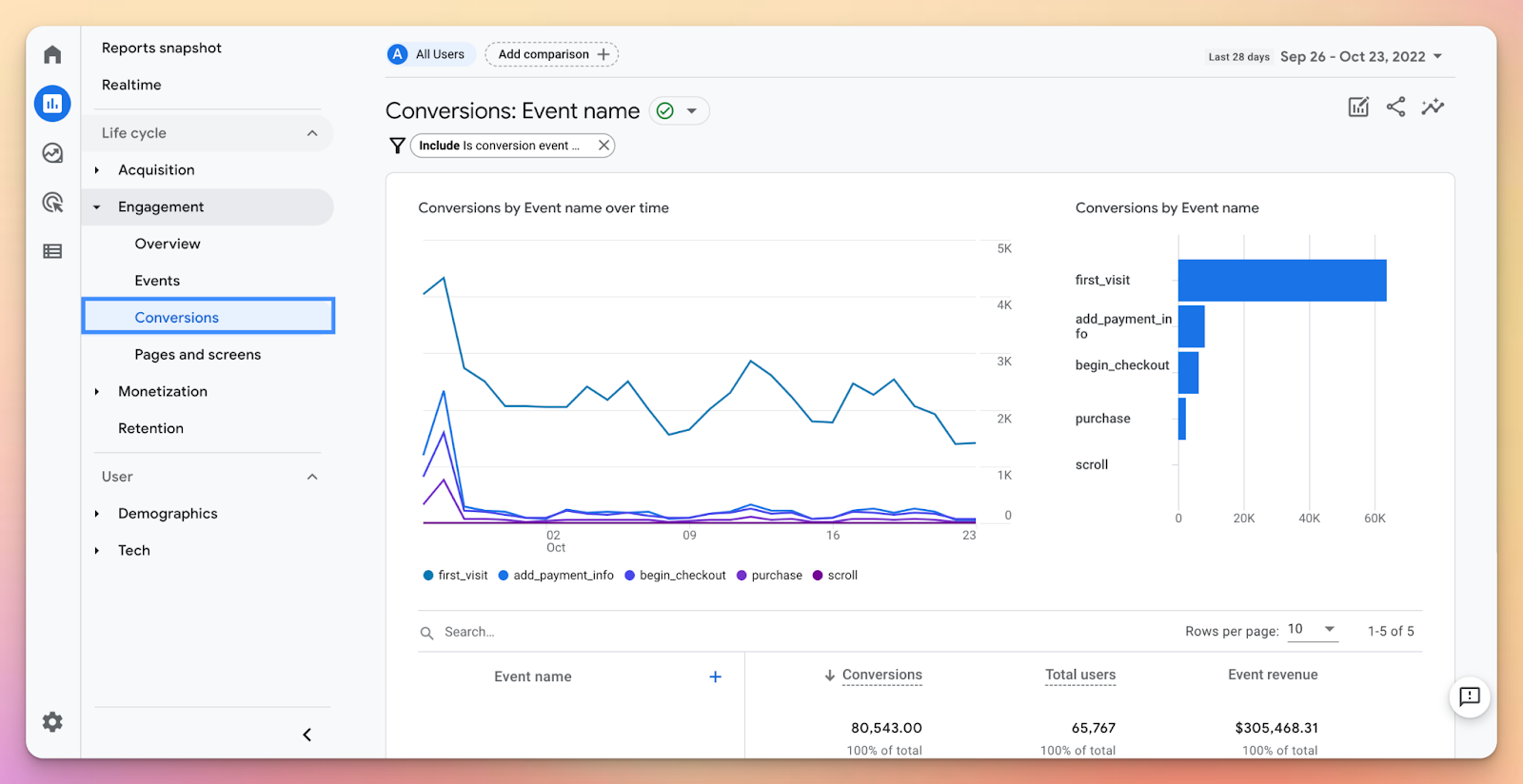Open the date range dropdown
The width and height of the screenshot is (1523, 784).
1361,57
